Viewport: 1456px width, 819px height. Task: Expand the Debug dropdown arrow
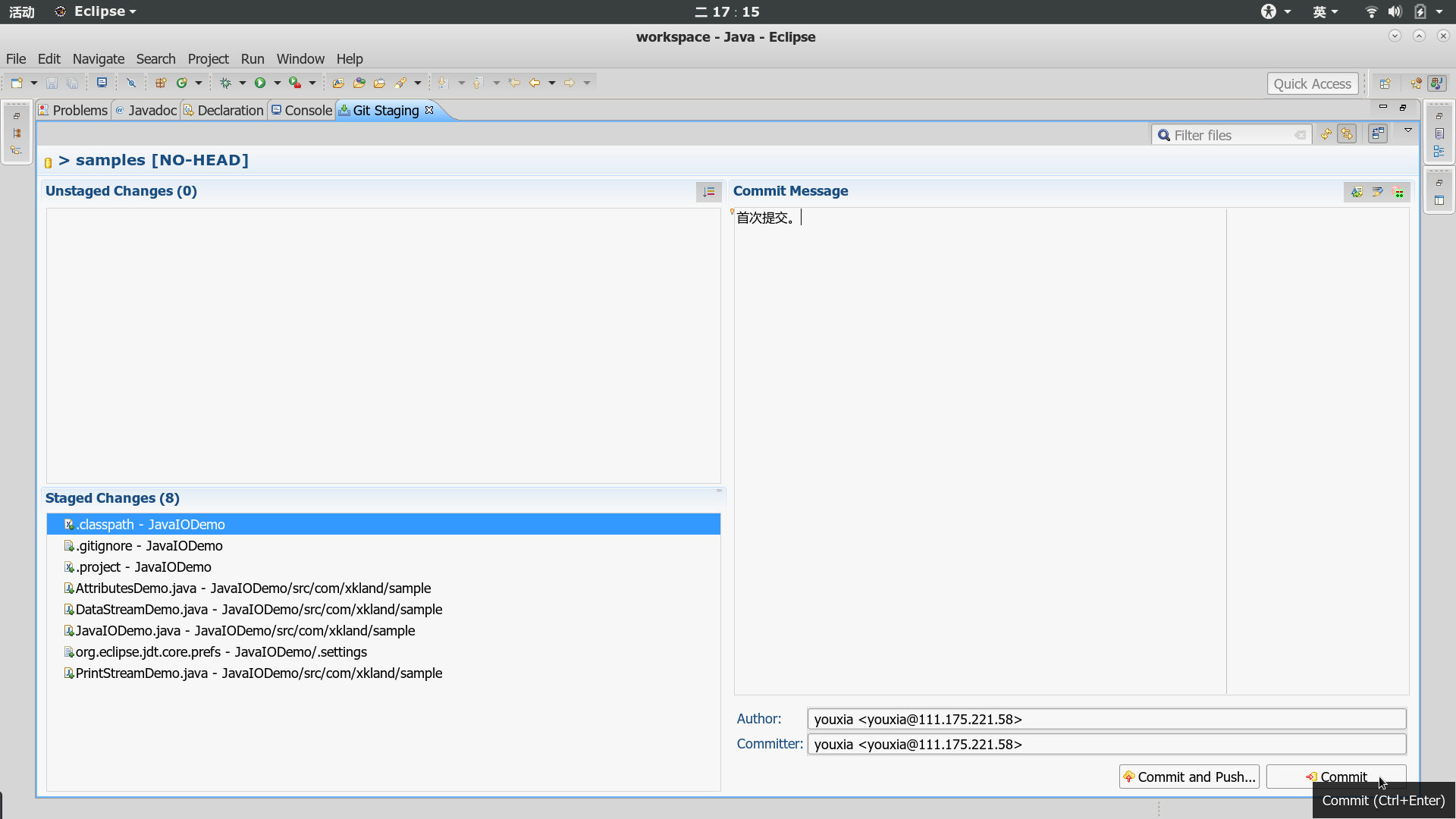243,83
